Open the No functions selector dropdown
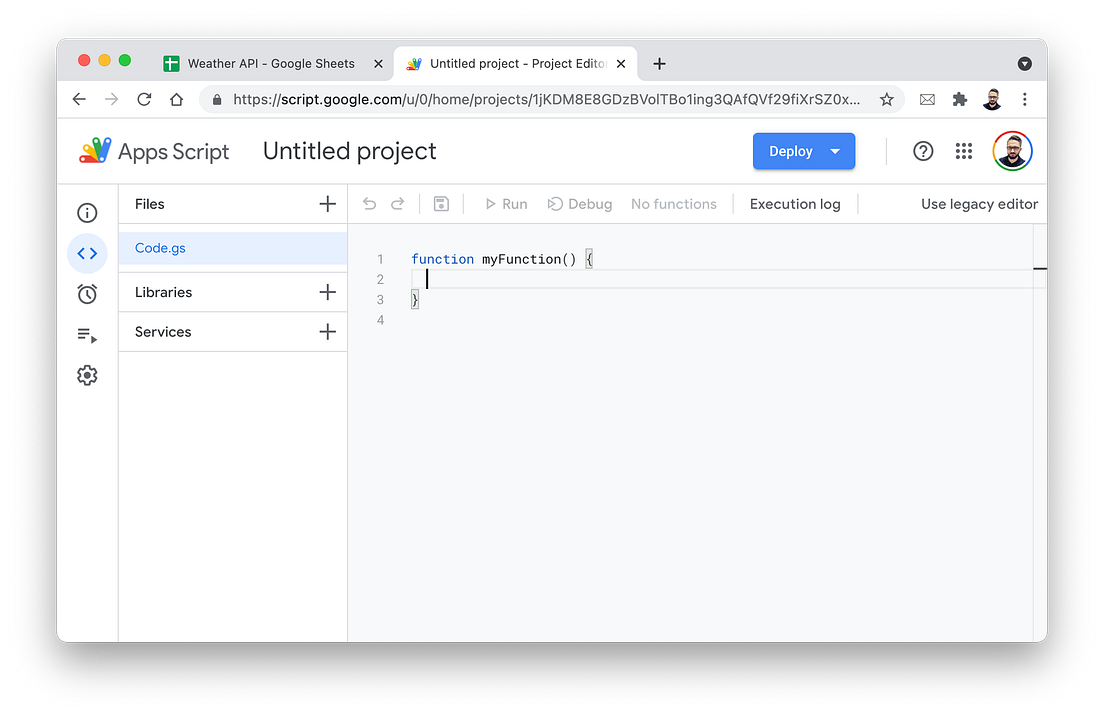The height and width of the screenshot is (717, 1104). [673, 204]
